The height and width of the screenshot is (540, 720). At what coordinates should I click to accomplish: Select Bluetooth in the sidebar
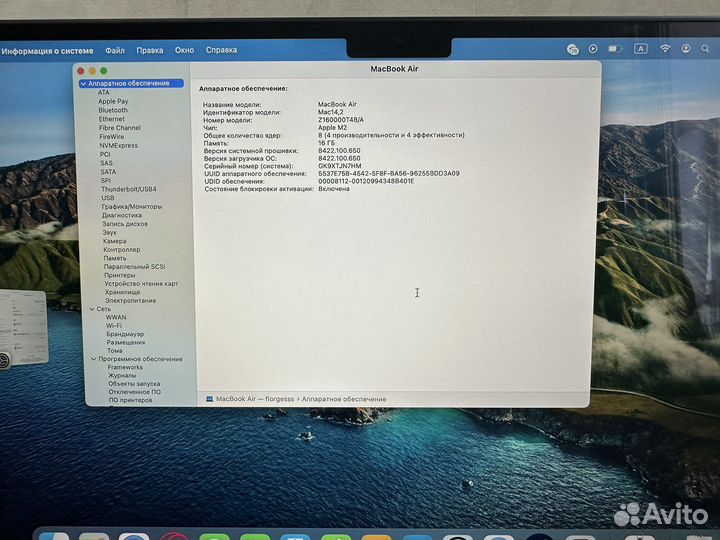(x=113, y=110)
